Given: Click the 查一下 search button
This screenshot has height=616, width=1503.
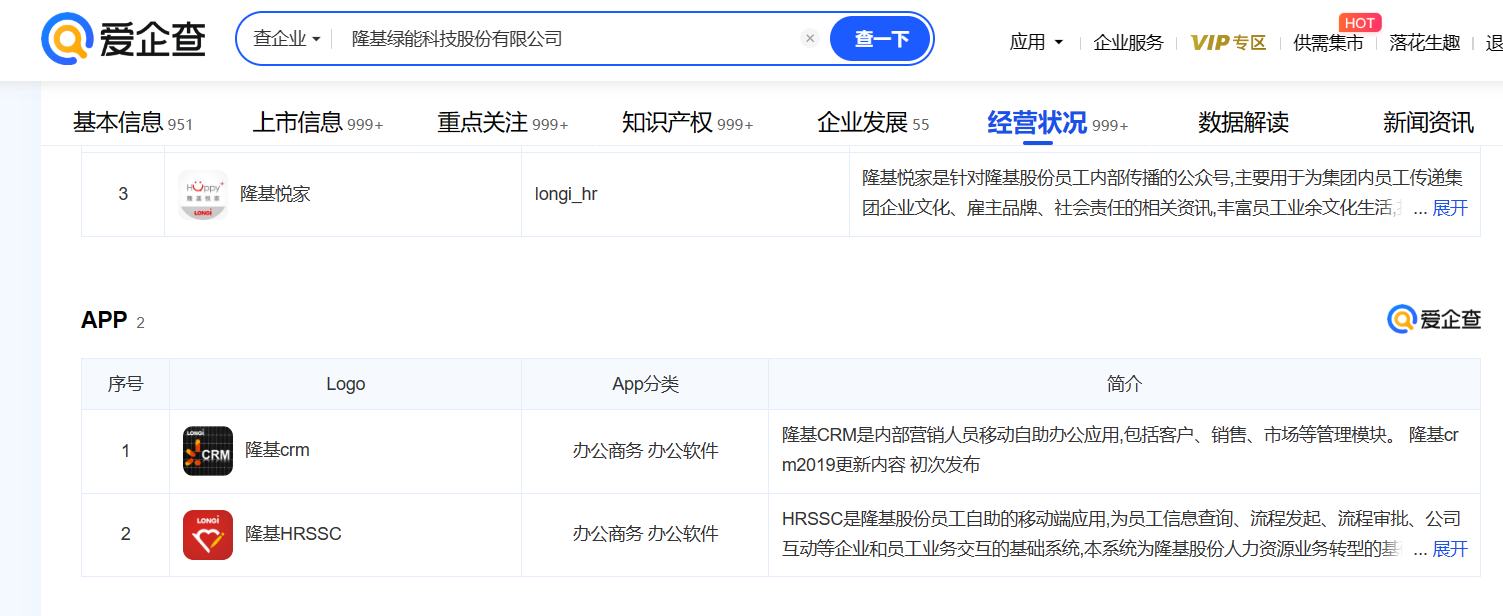Looking at the screenshot, I should point(881,39).
